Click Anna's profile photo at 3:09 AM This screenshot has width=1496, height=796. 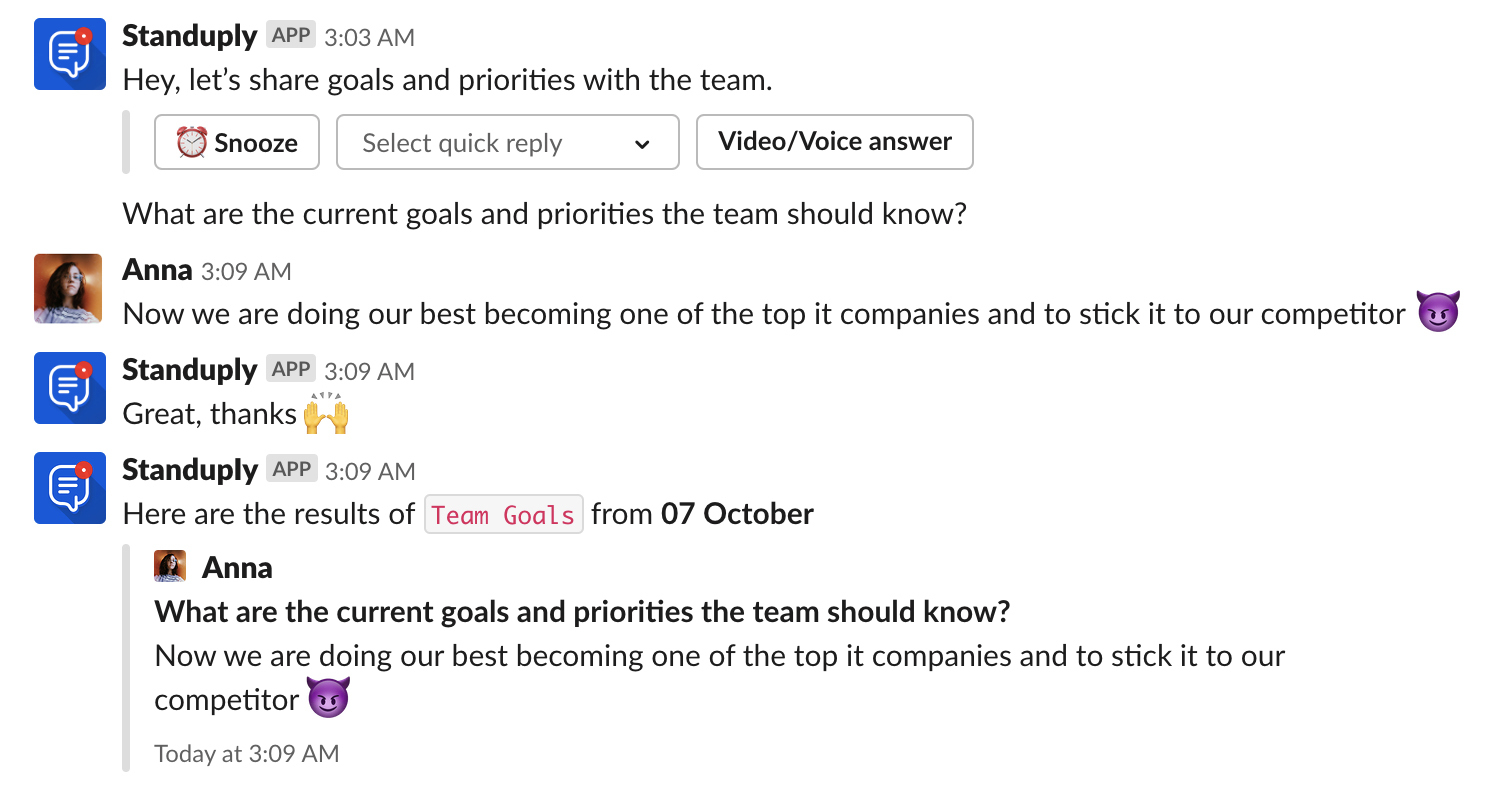(x=68, y=288)
